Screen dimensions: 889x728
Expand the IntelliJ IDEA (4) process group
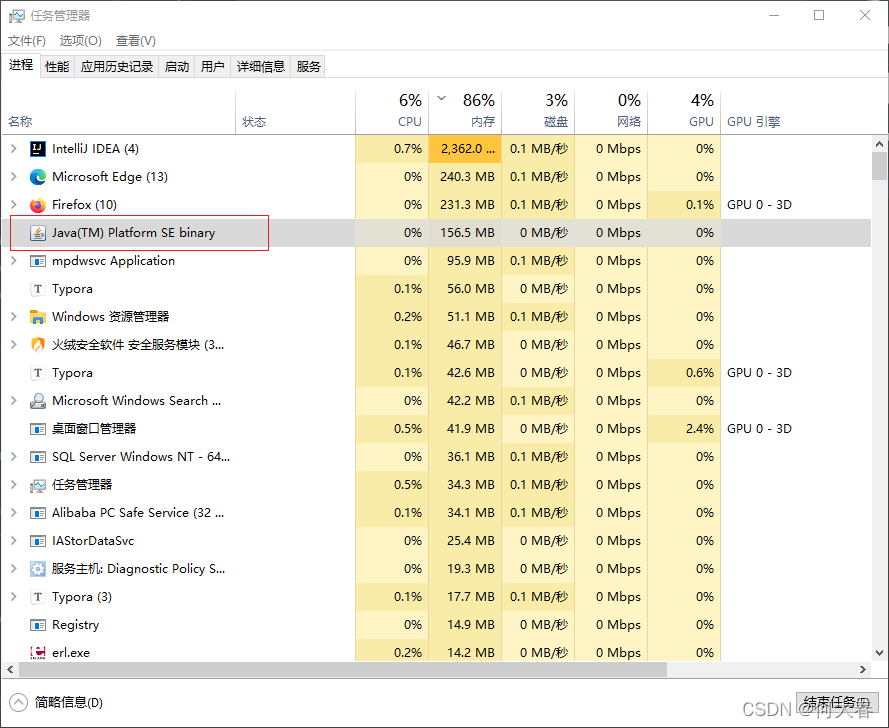click(x=14, y=149)
